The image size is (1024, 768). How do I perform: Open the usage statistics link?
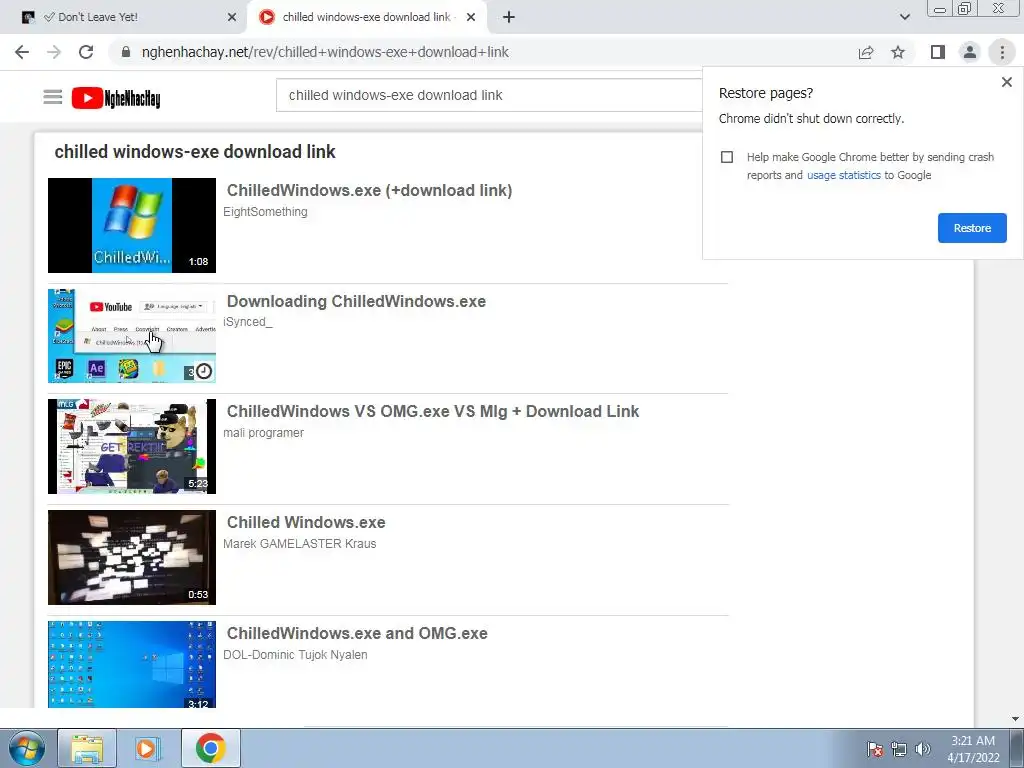point(844,175)
